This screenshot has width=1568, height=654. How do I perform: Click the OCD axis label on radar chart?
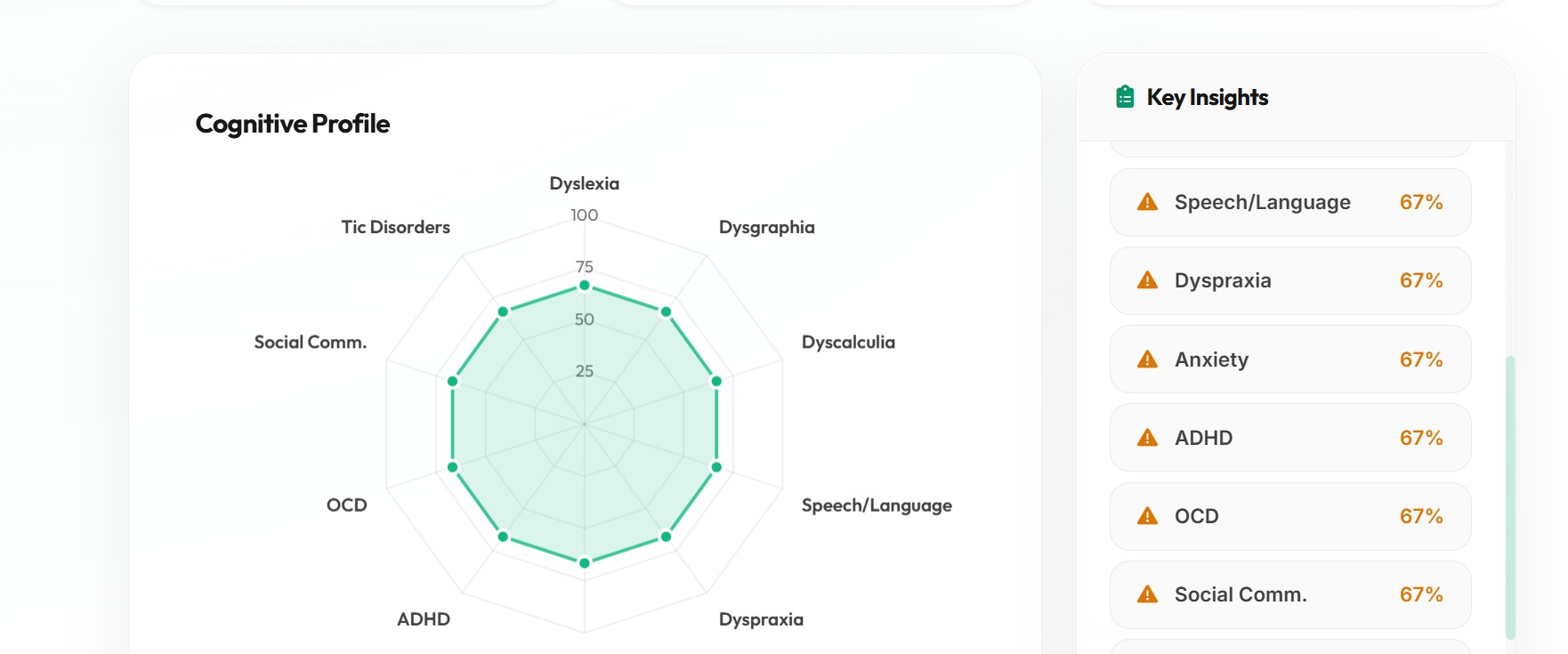point(347,505)
